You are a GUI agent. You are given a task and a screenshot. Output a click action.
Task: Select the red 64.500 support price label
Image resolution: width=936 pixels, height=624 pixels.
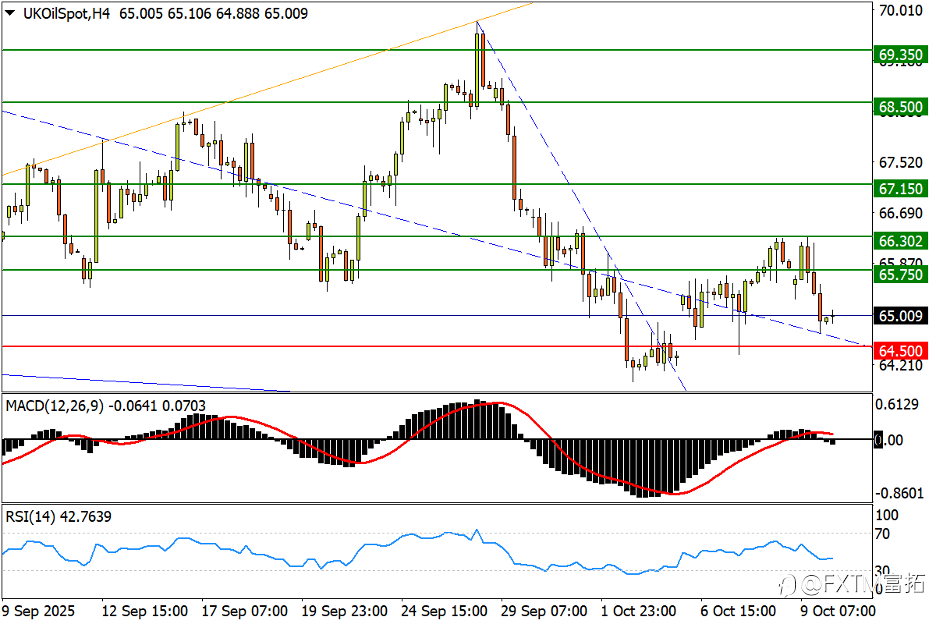[901, 351]
